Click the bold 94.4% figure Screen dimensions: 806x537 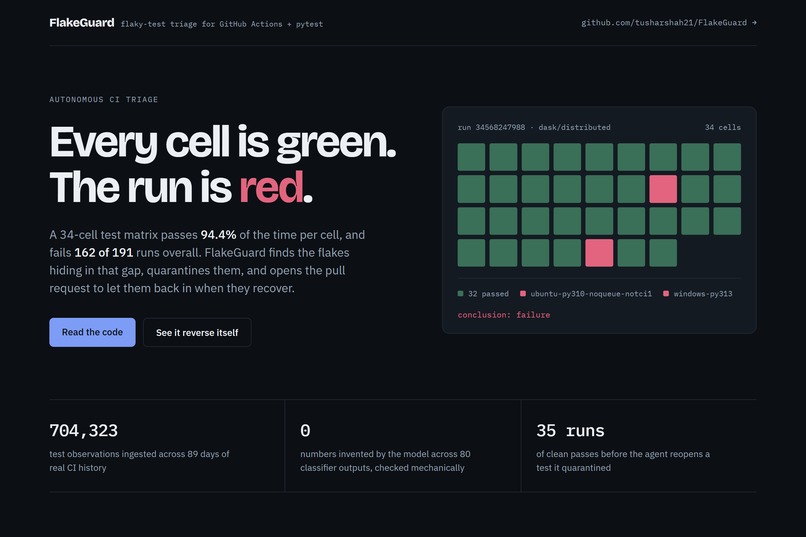point(218,235)
